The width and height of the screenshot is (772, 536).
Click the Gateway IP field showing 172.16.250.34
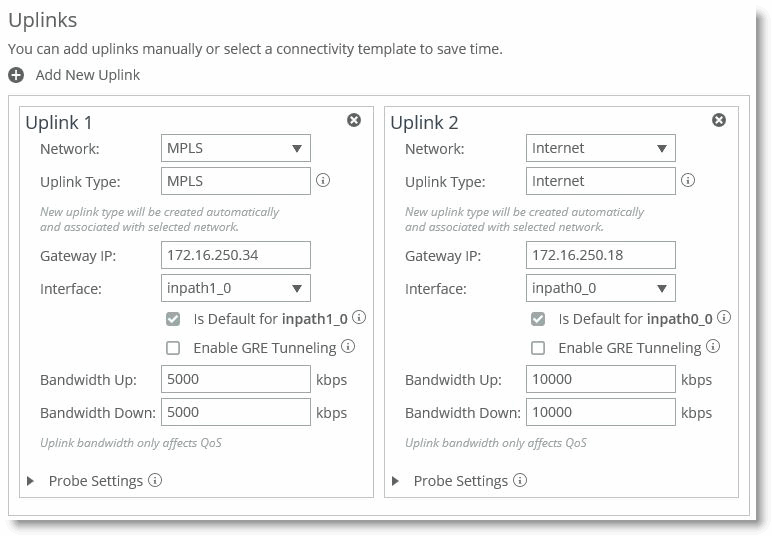[x=236, y=255]
